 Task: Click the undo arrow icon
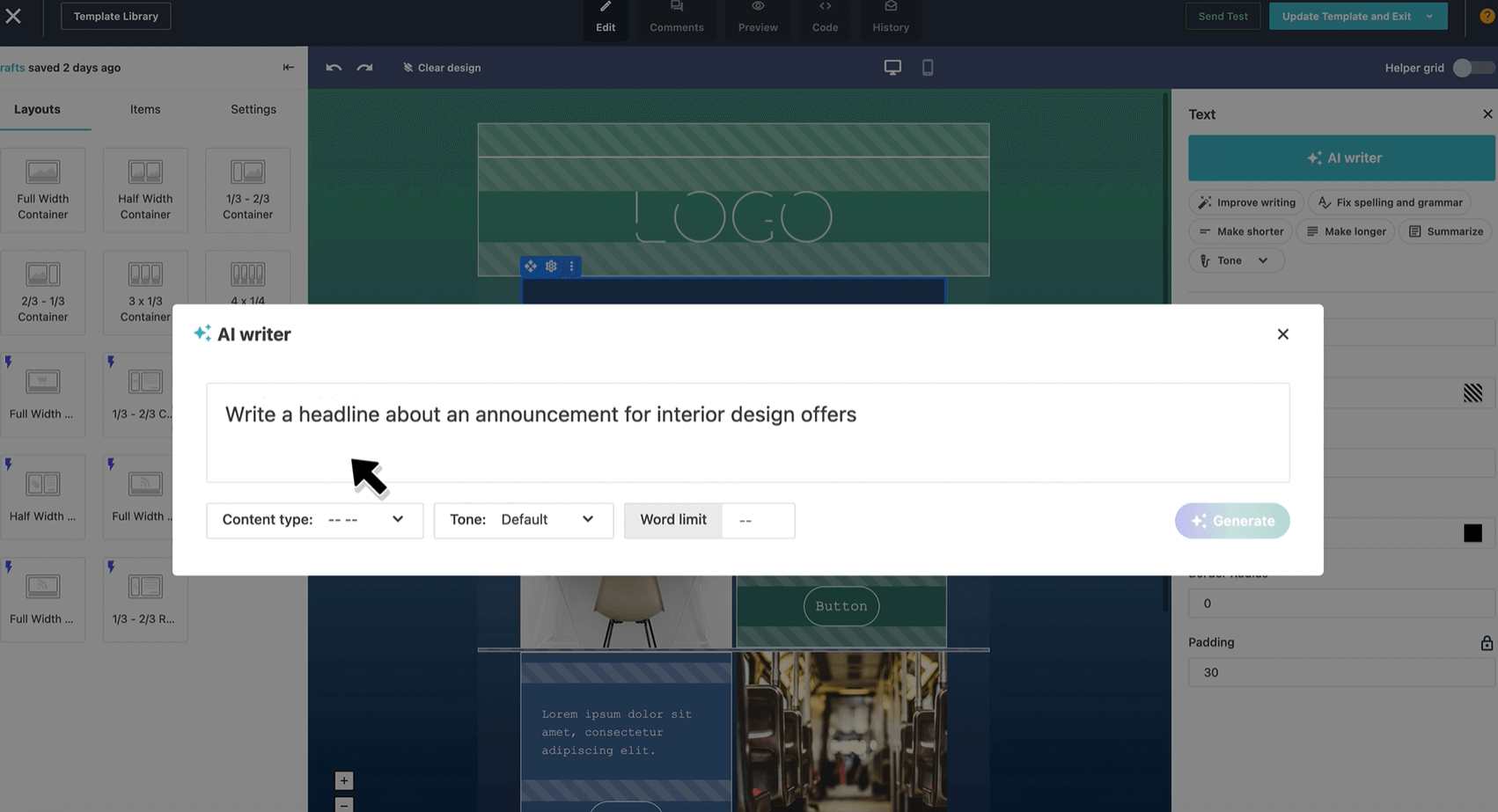334,68
